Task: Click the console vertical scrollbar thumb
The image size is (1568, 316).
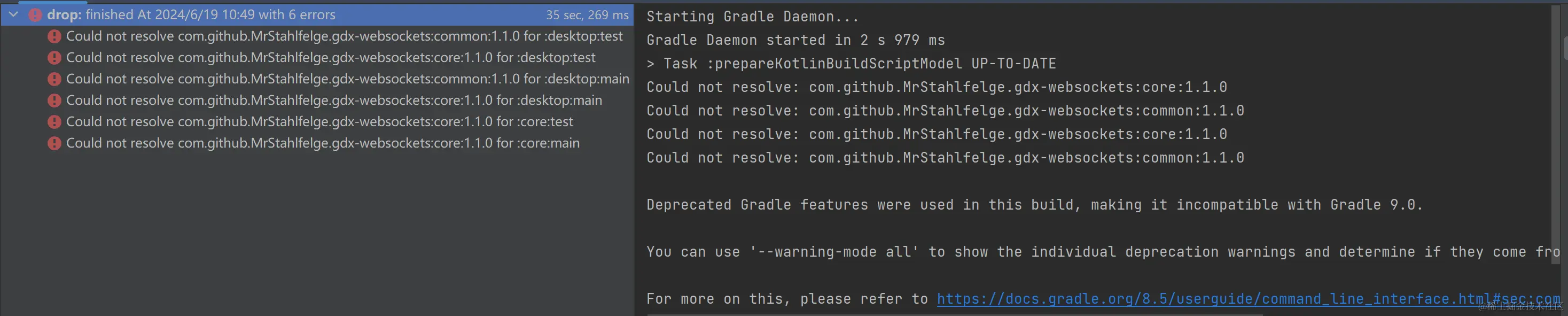Action: [x=1564, y=48]
